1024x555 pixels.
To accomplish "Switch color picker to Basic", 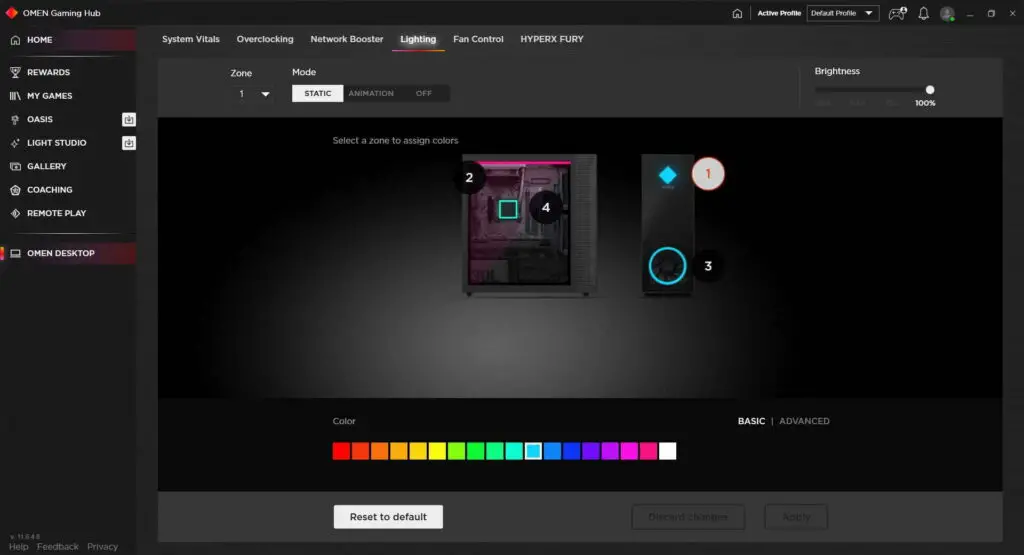I will (751, 421).
